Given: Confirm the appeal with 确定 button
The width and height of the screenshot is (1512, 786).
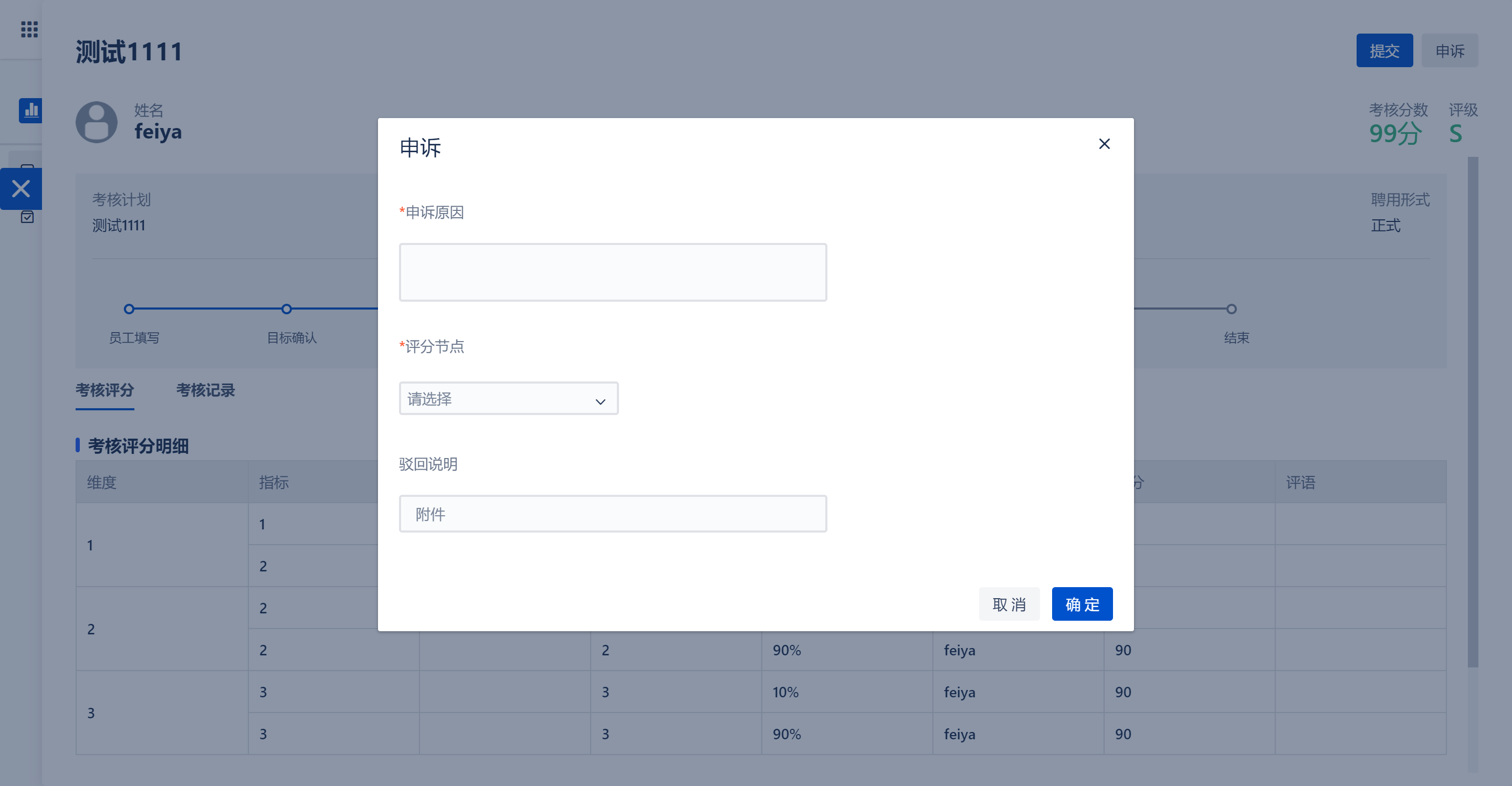Looking at the screenshot, I should point(1081,603).
